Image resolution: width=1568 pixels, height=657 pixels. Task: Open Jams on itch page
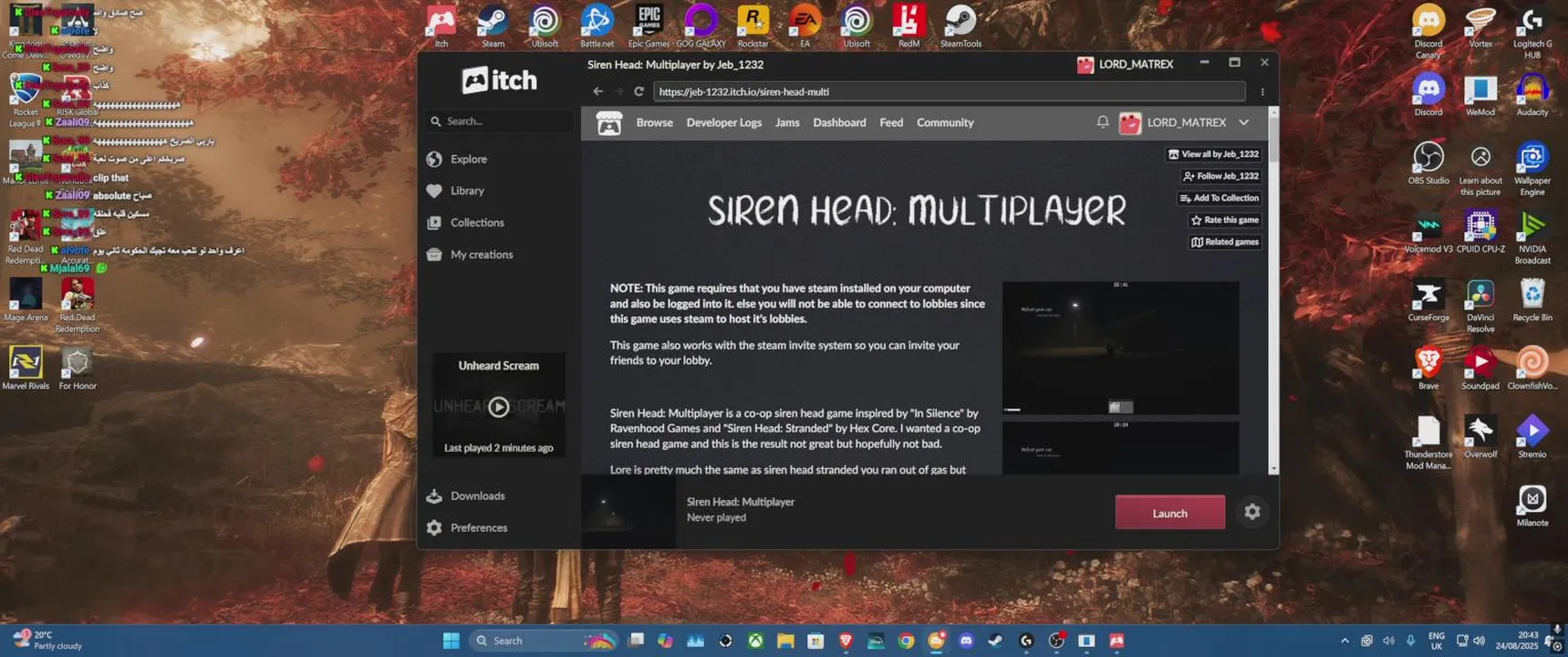coord(787,122)
